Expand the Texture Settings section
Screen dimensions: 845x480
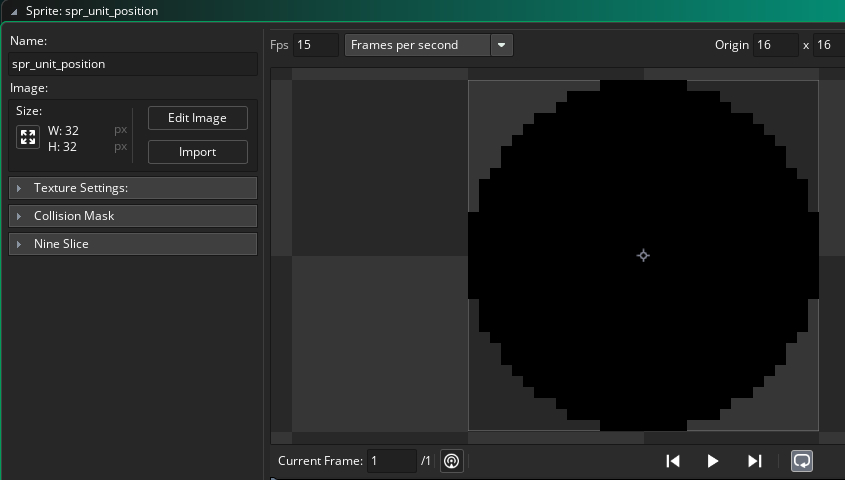pos(133,188)
